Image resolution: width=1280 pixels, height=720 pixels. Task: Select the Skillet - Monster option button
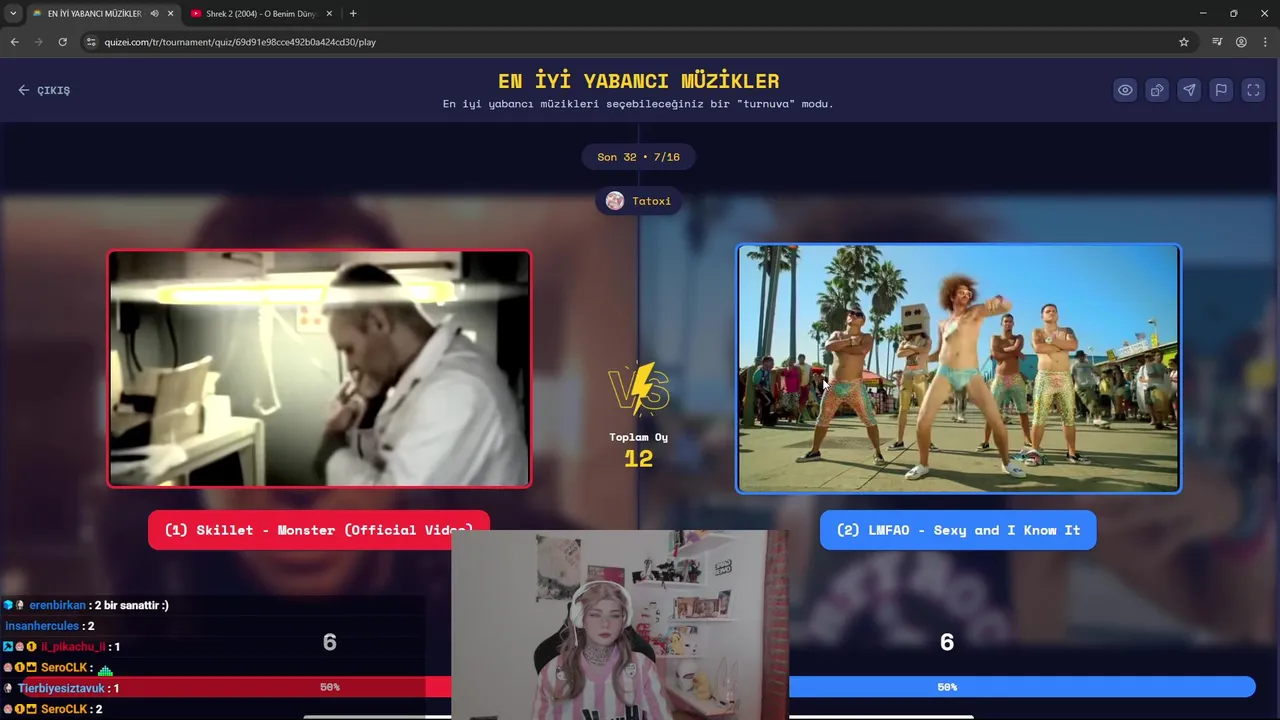318,530
